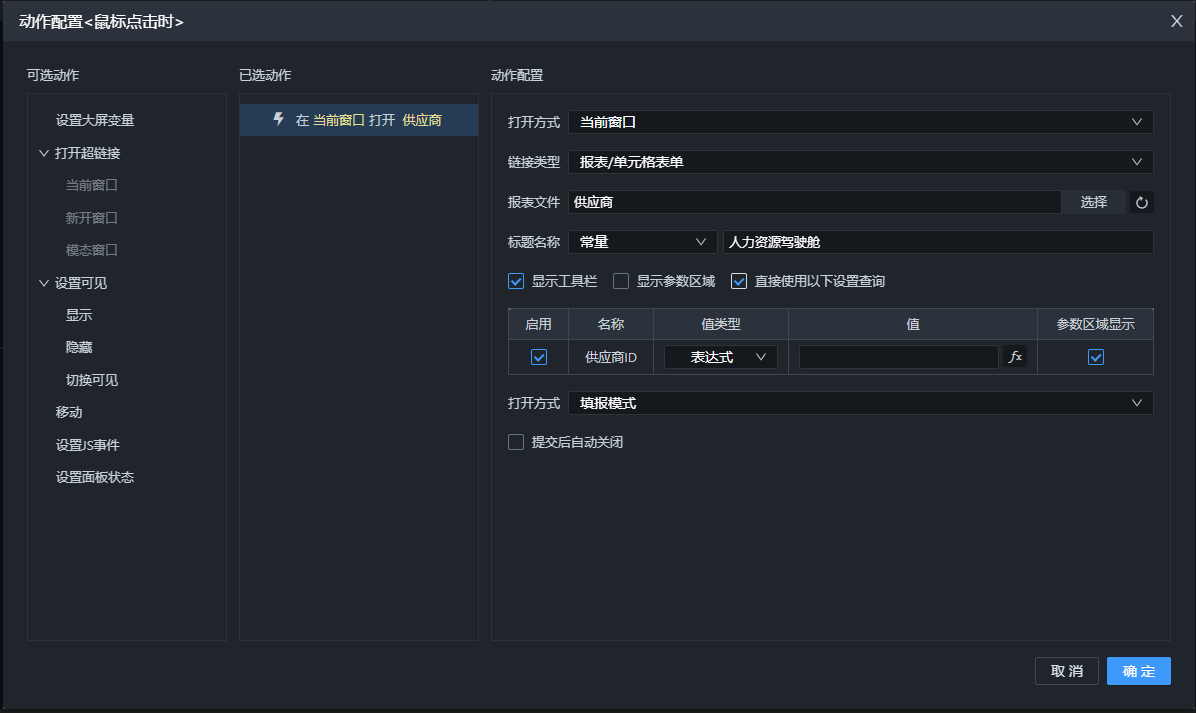Select 设置大屏变量 action
The width and height of the screenshot is (1196, 713).
coord(95,120)
